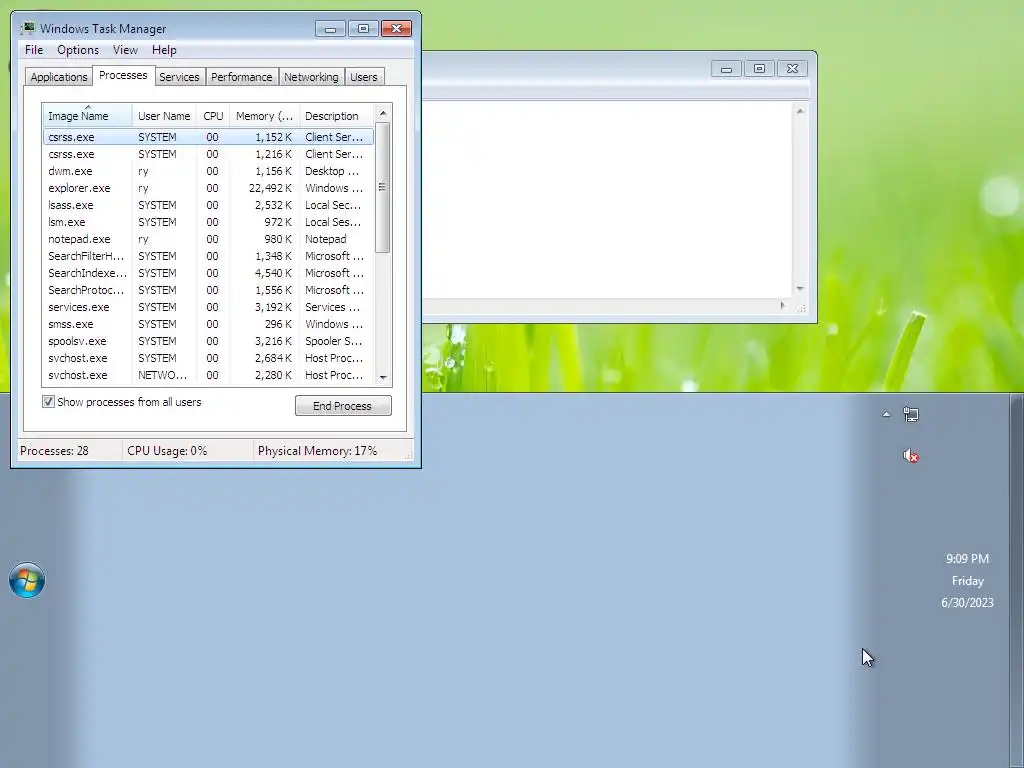The width and height of the screenshot is (1024, 768).
Task: Click process list scroll down arrow
Action: click(383, 377)
